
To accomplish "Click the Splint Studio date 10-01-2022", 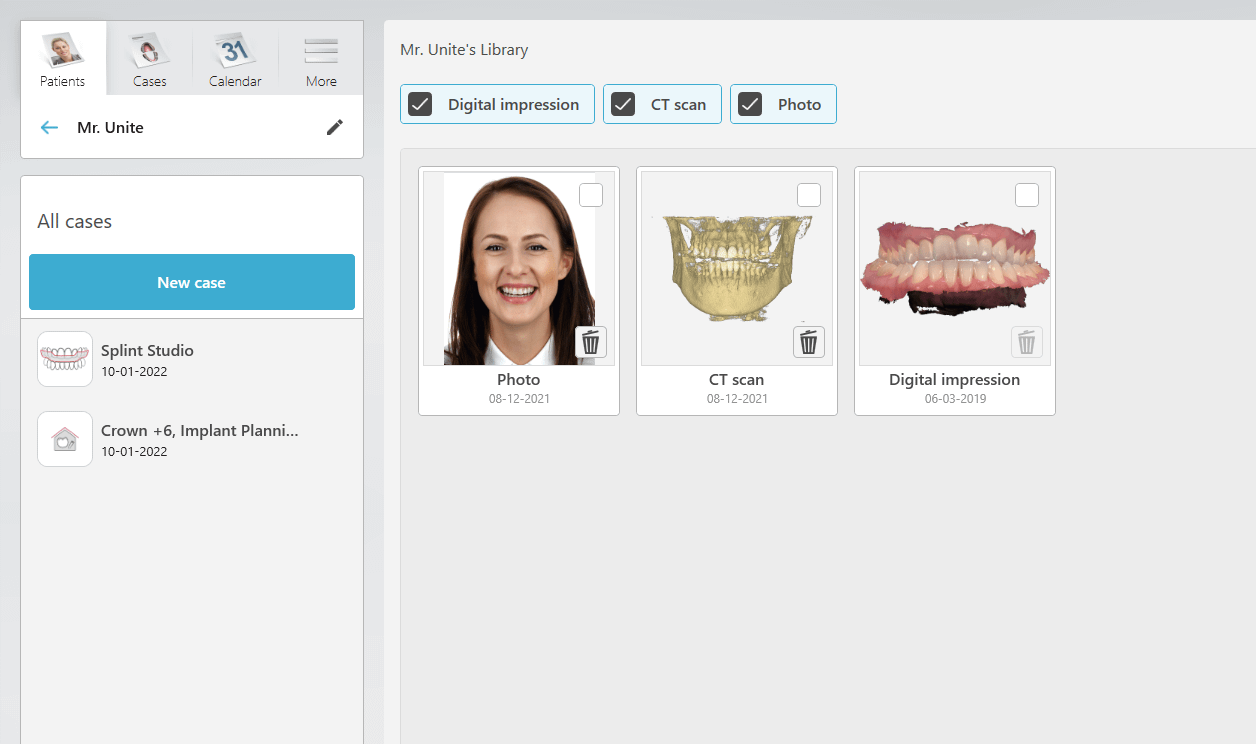I will click(134, 371).
